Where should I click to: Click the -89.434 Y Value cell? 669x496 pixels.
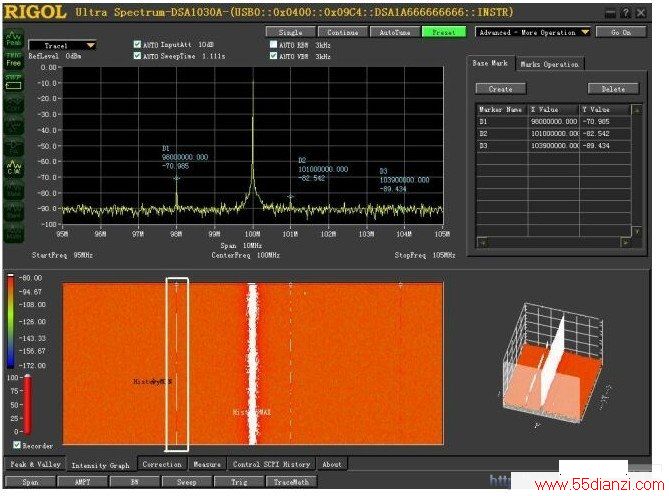click(x=605, y=145)
